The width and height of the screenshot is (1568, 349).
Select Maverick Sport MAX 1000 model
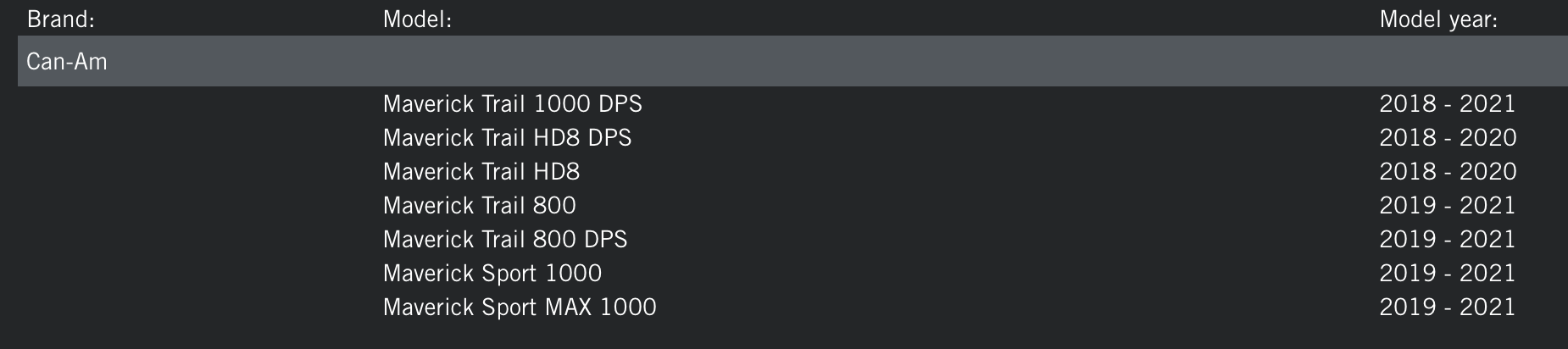pos(520,307)
